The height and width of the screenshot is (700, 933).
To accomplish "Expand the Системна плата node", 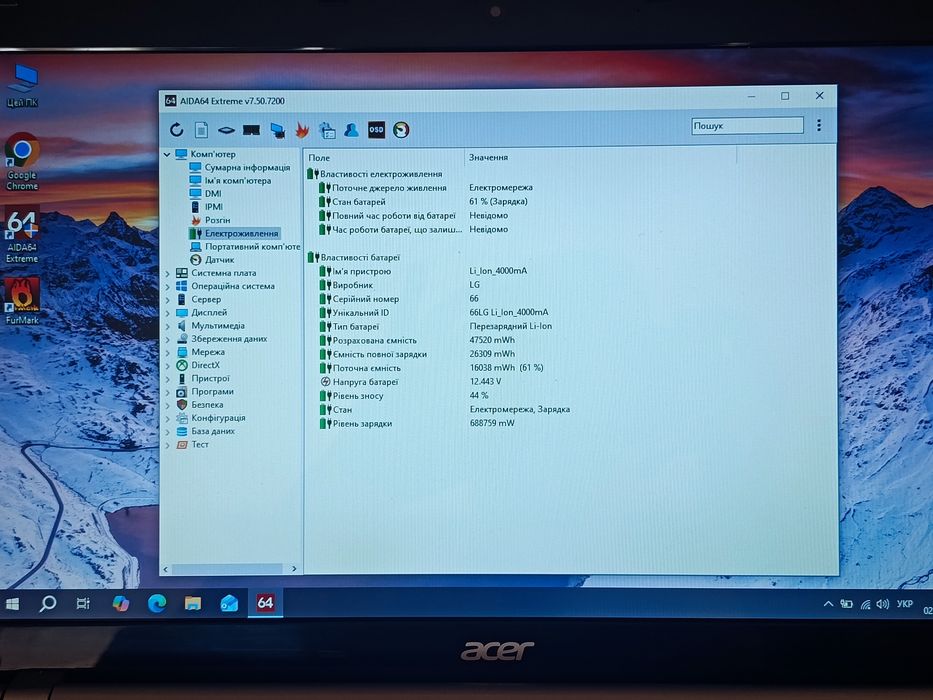I will (x=167, y=273).
